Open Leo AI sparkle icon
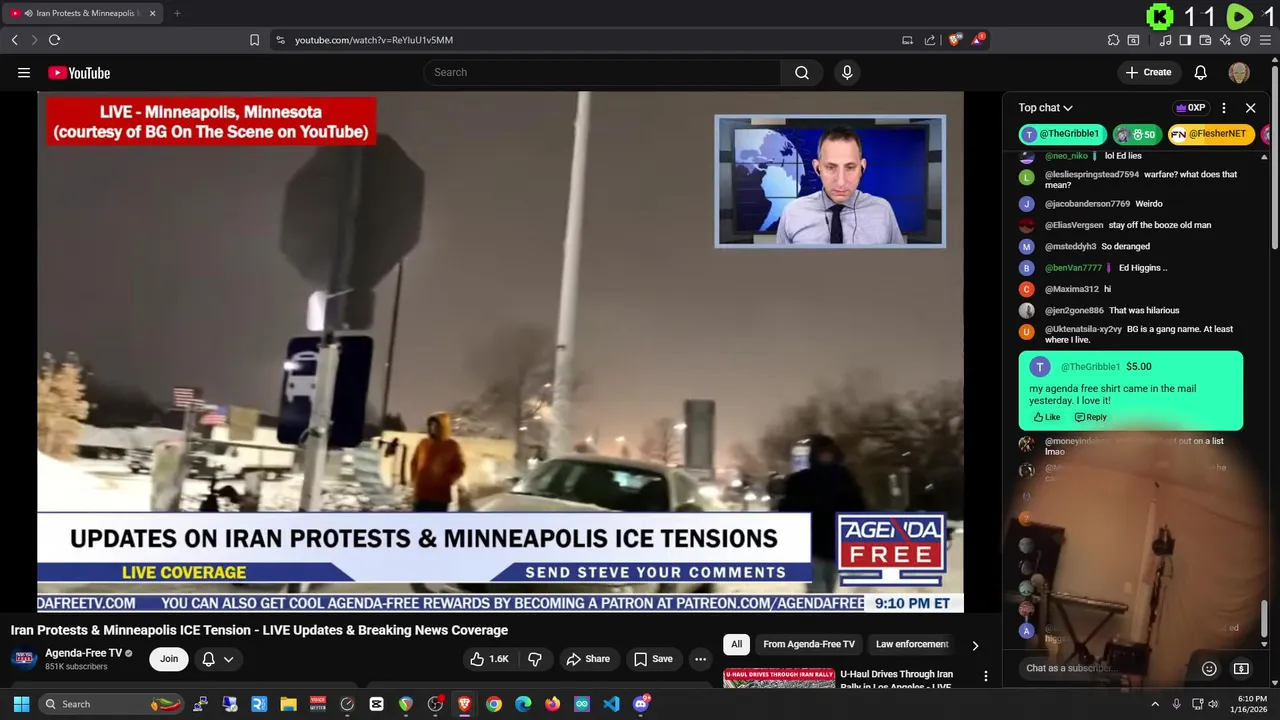 [1225, 40]
